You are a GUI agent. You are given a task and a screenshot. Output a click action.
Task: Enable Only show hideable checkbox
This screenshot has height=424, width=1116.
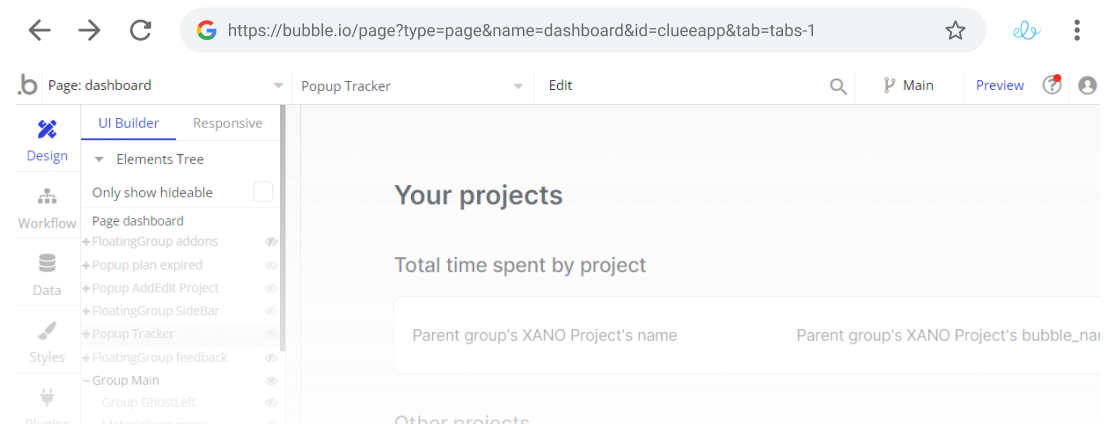click(x=263, y=192)
